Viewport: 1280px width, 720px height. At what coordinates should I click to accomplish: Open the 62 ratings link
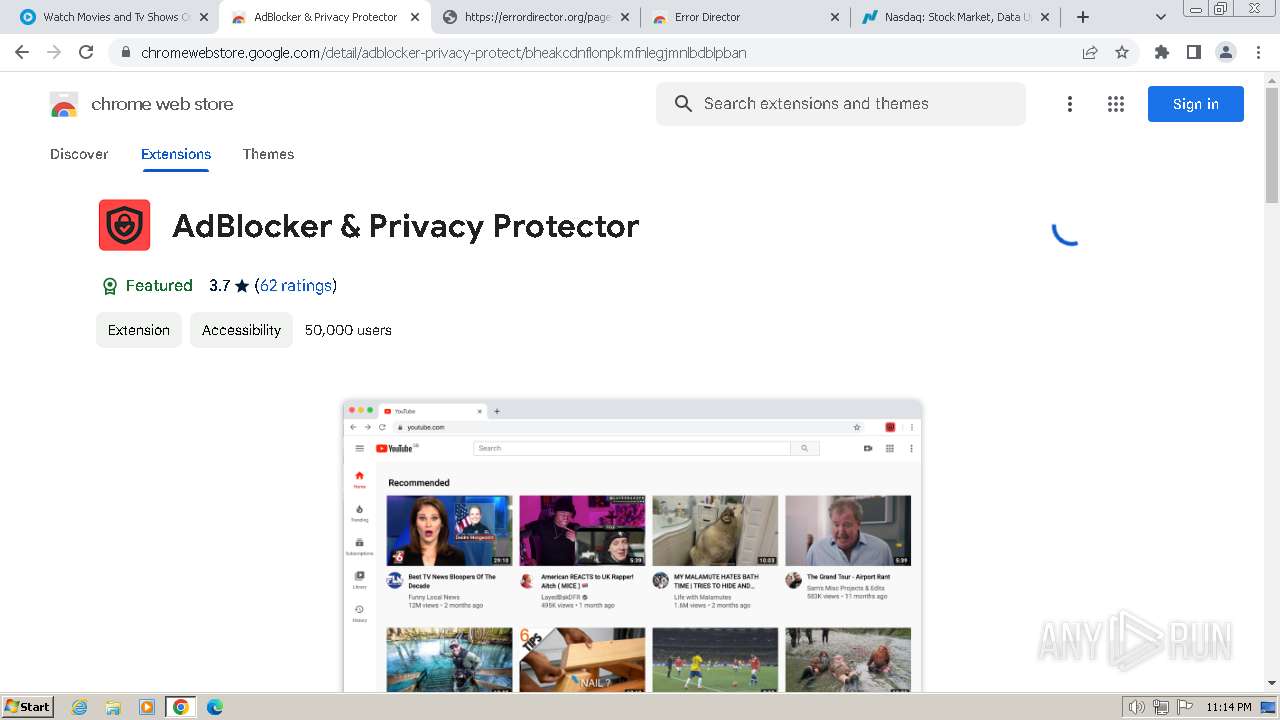pos(295,286)
